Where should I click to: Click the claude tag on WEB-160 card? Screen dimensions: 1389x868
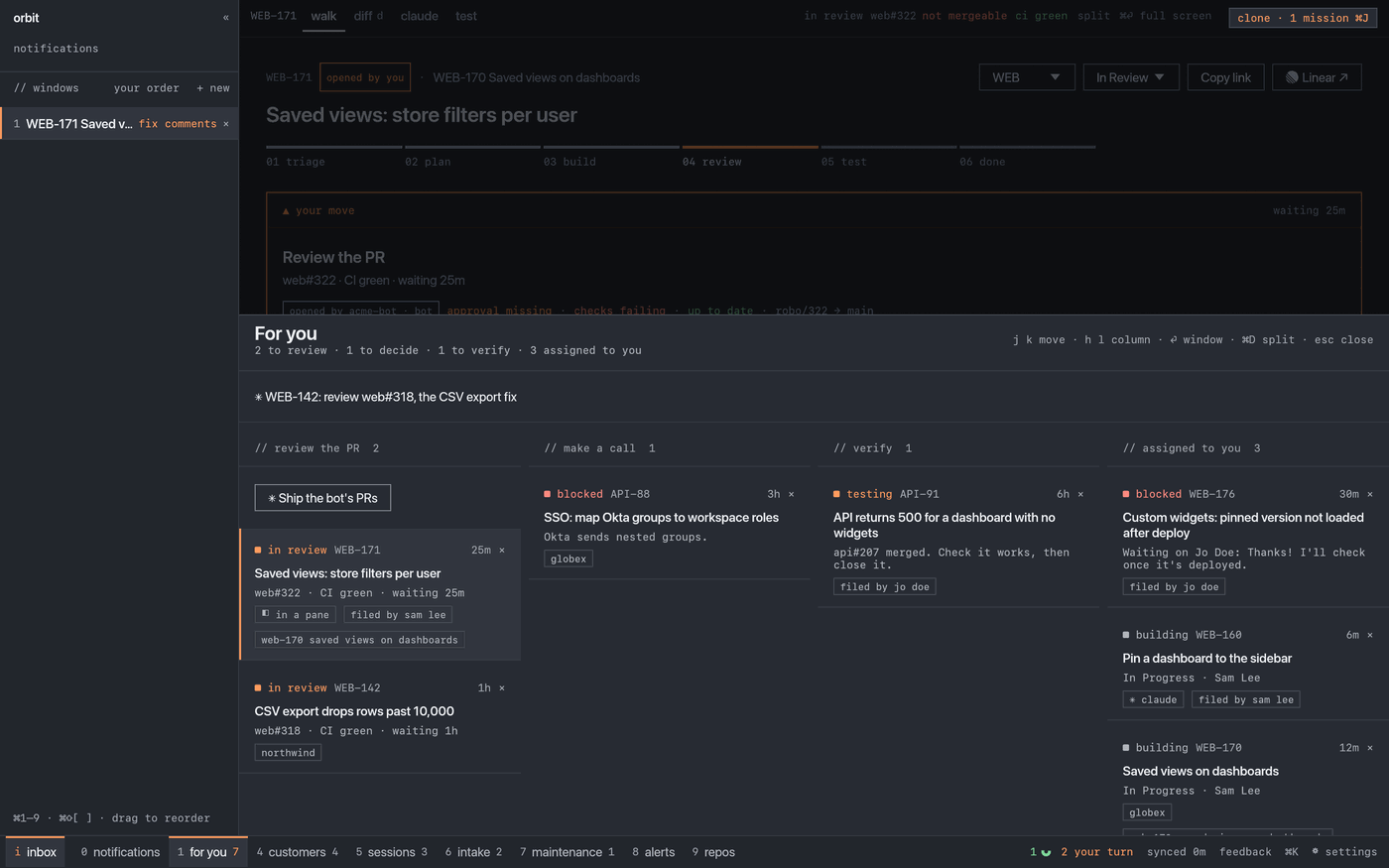1153,699
